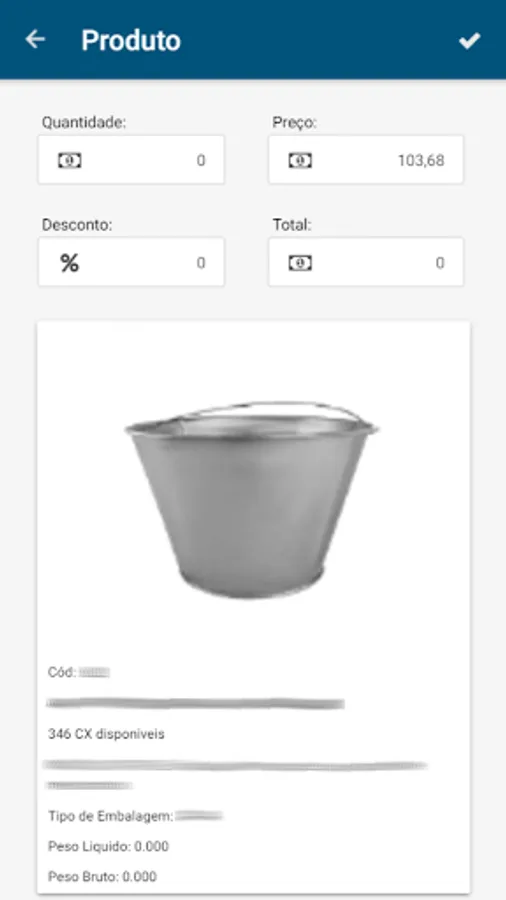Go back using the arrow icon
Screen dimensions: 506x900
[x=35, y=40]
